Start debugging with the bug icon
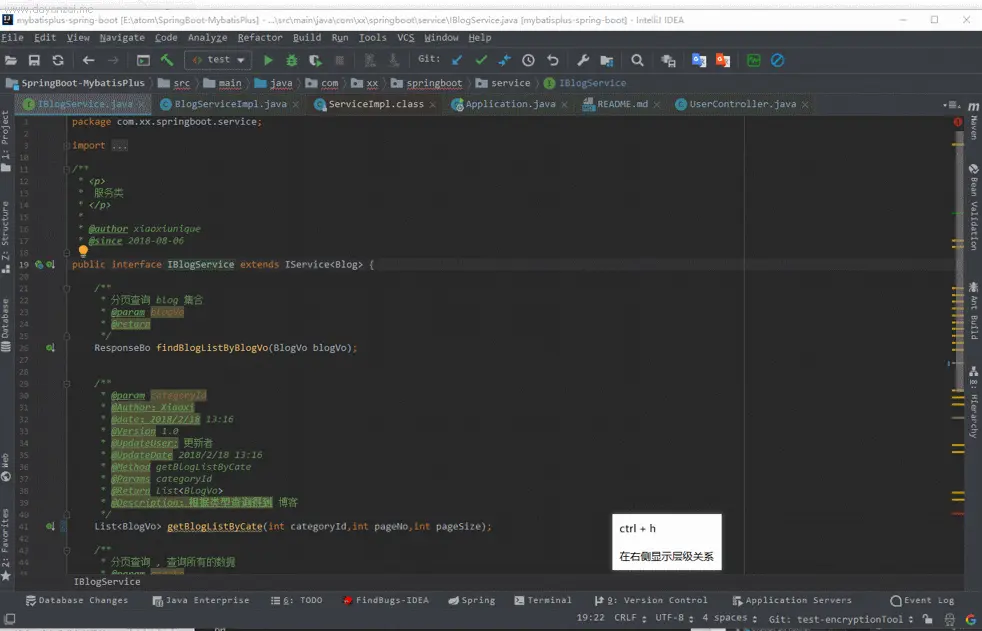This screenshot has height=631, width=982. [x=292, y=60]
